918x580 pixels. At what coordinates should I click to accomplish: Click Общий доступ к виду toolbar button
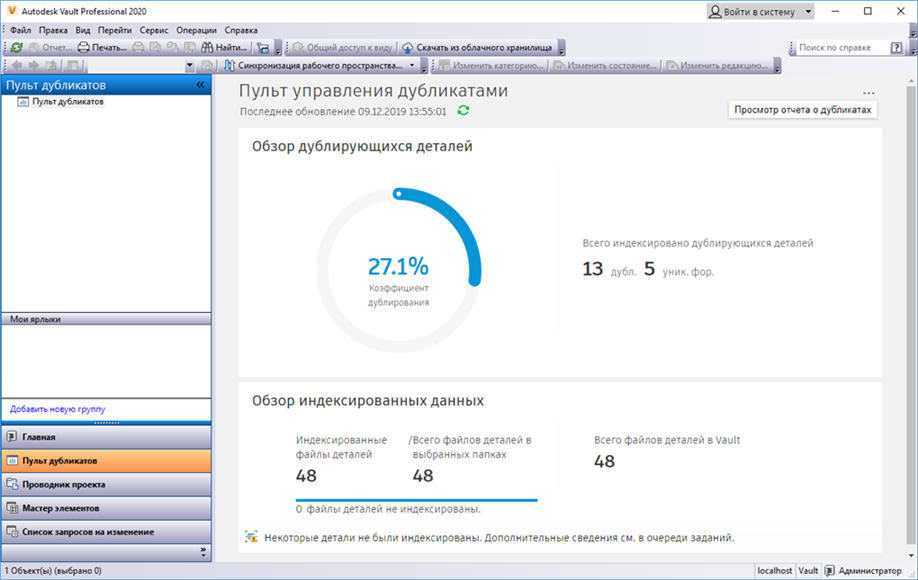point(343,47)
